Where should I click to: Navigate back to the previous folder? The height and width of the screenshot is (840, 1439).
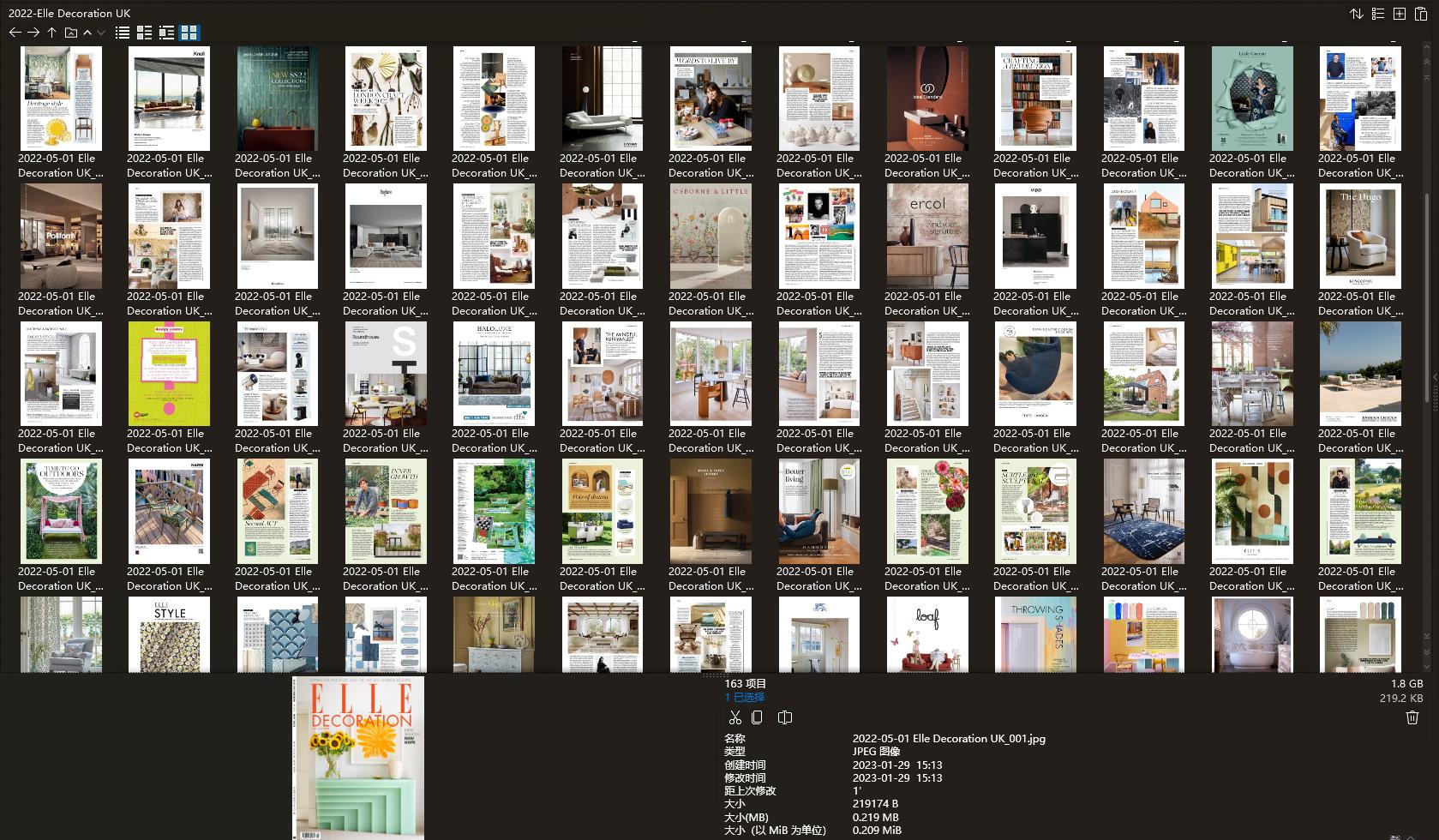[x=15, y=33]
